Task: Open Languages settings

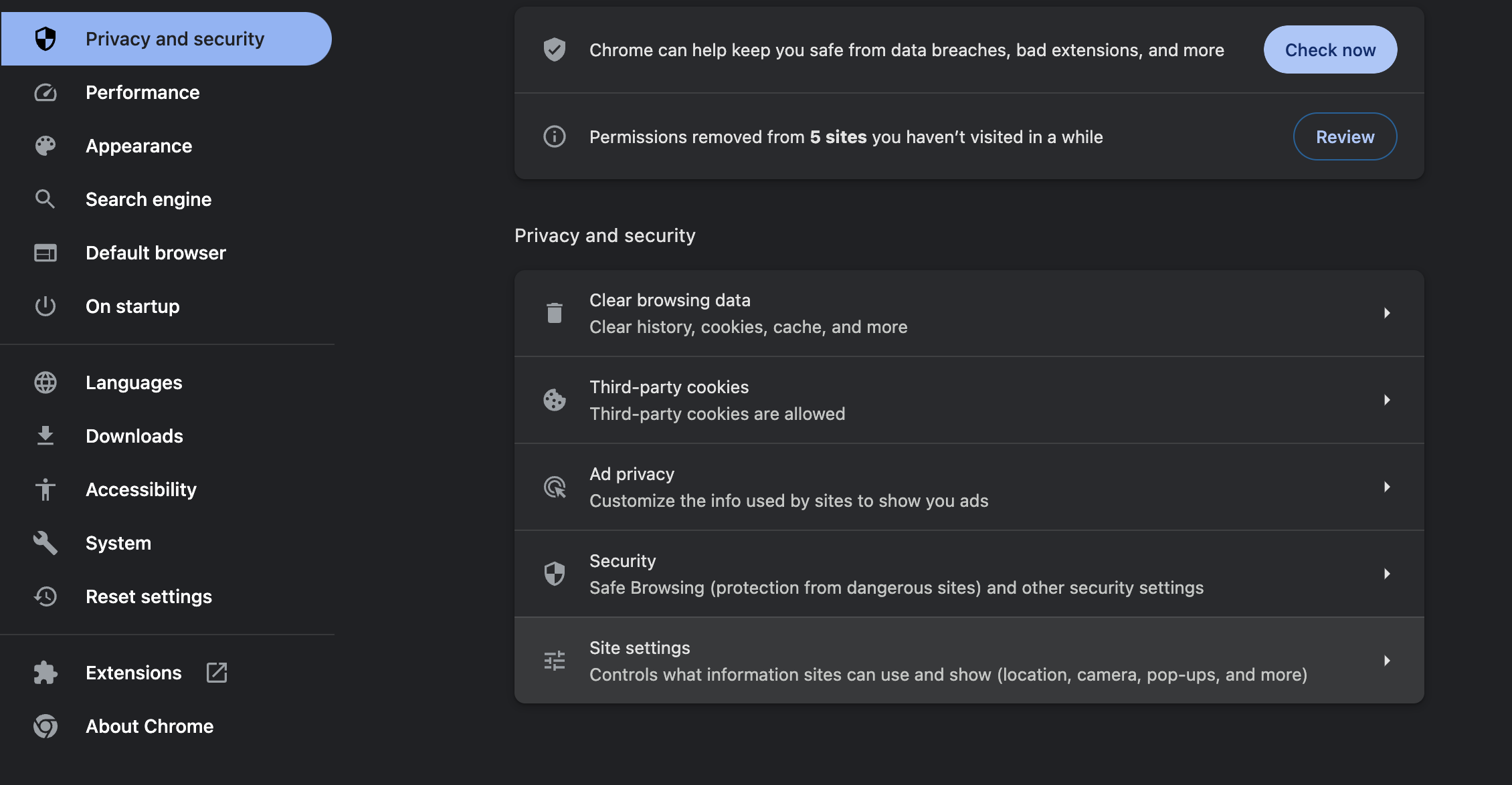Action: pos(166,382)
